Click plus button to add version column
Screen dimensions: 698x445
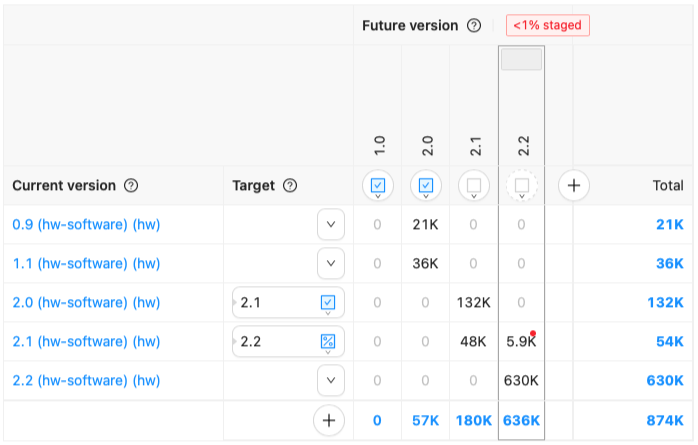tap(574, 185)
